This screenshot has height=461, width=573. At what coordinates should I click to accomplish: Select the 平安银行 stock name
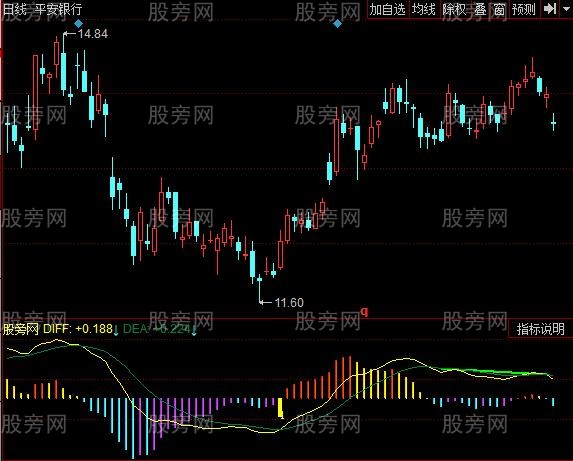[58, 9]
